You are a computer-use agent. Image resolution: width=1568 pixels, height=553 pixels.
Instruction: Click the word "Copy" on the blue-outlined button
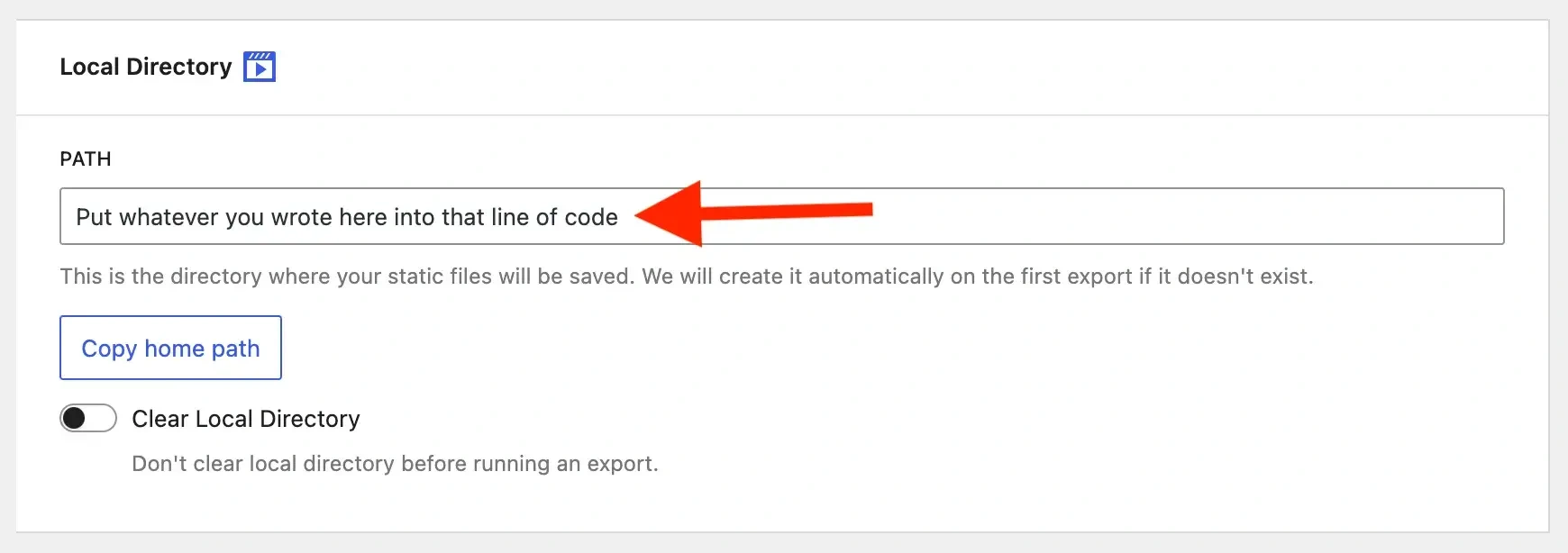click(109, 349)
